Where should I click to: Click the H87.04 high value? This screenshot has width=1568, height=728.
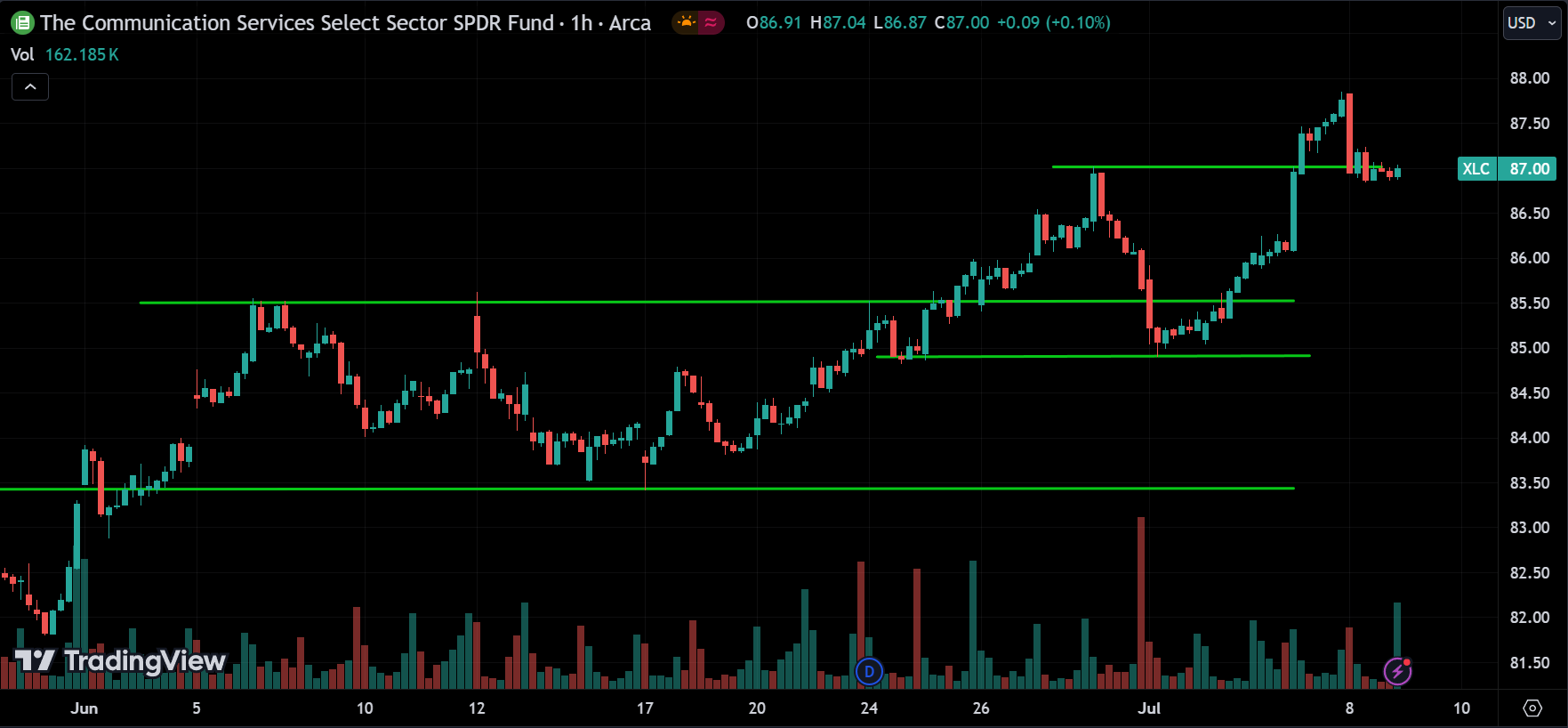[838, 23]
